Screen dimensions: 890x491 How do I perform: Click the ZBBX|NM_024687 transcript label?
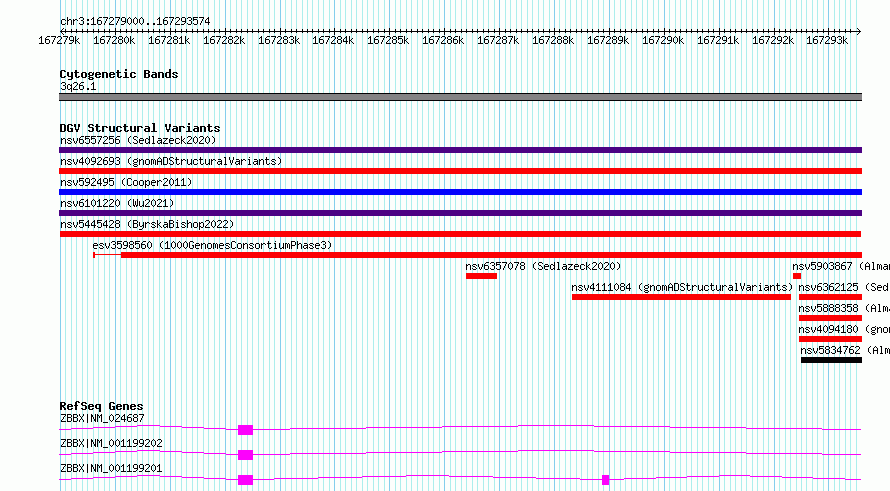(102, 418)
